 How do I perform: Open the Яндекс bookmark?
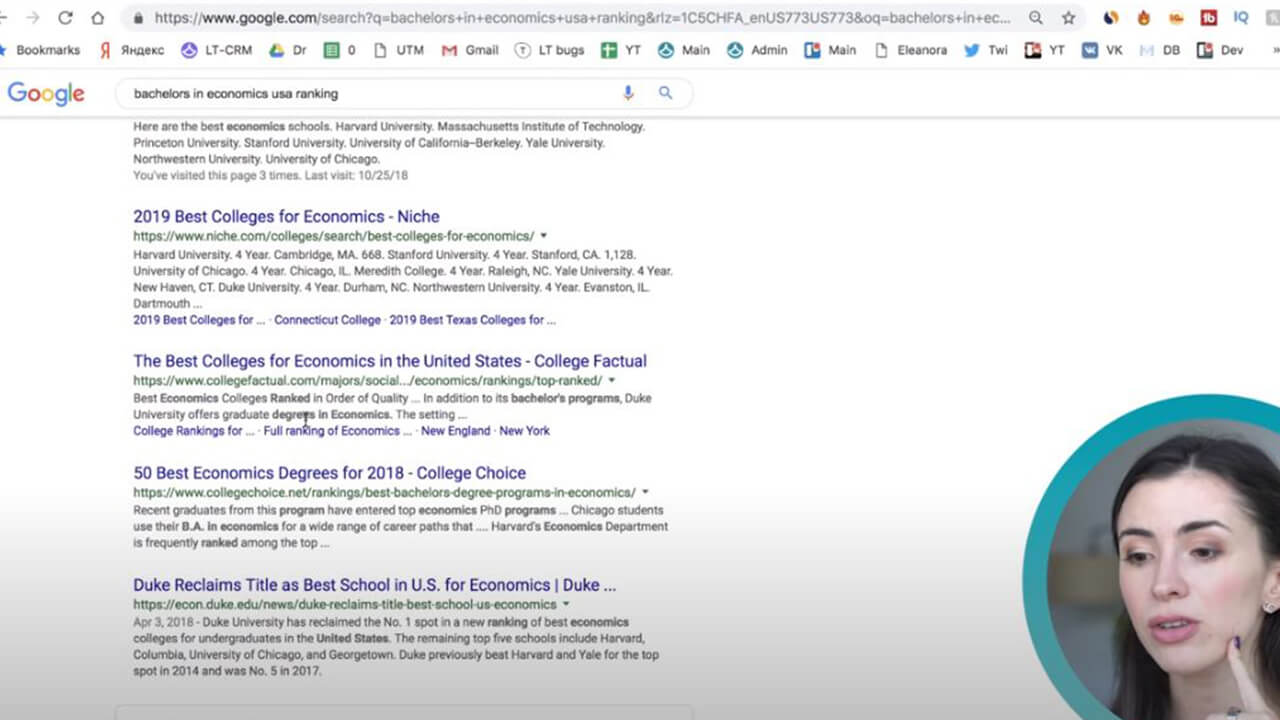(131, 50)
